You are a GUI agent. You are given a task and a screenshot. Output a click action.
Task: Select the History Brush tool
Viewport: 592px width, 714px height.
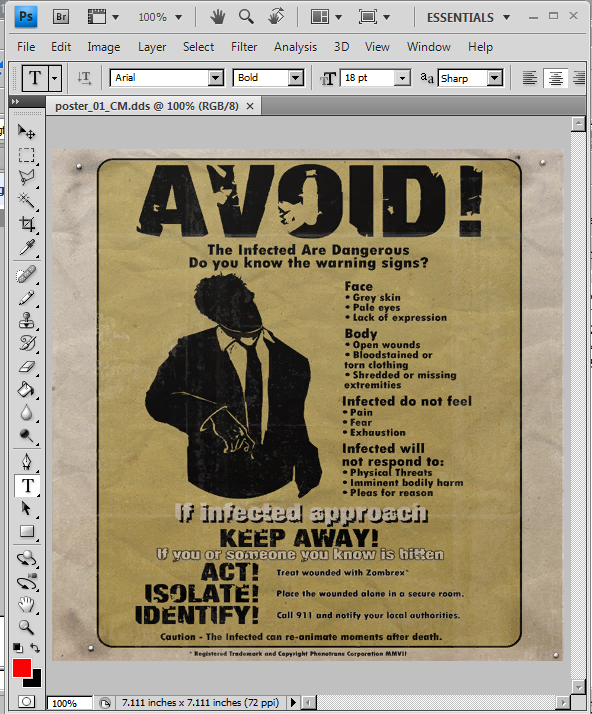(x=26, y=343)
